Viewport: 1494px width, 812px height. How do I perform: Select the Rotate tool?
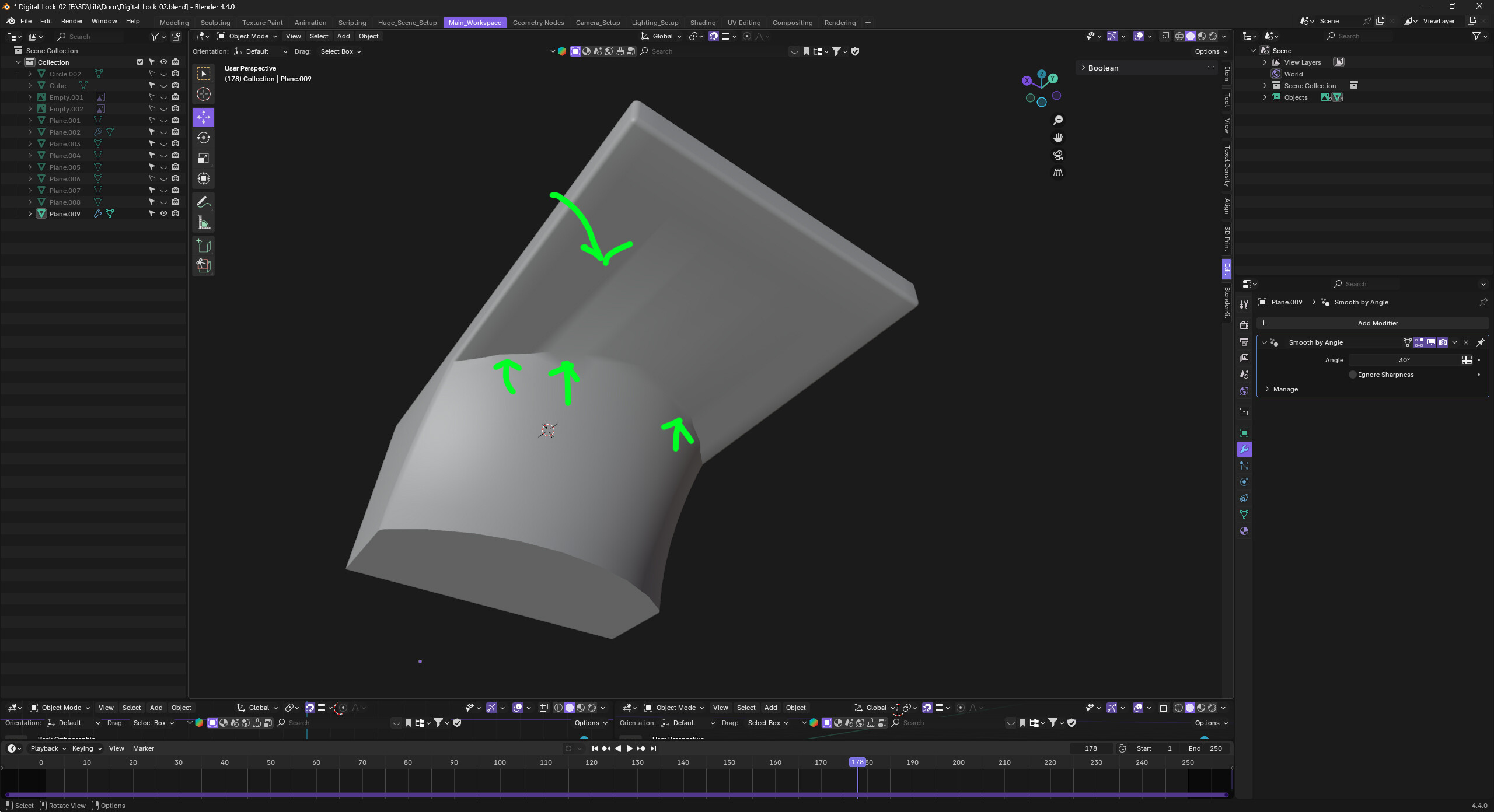point(203,138)
